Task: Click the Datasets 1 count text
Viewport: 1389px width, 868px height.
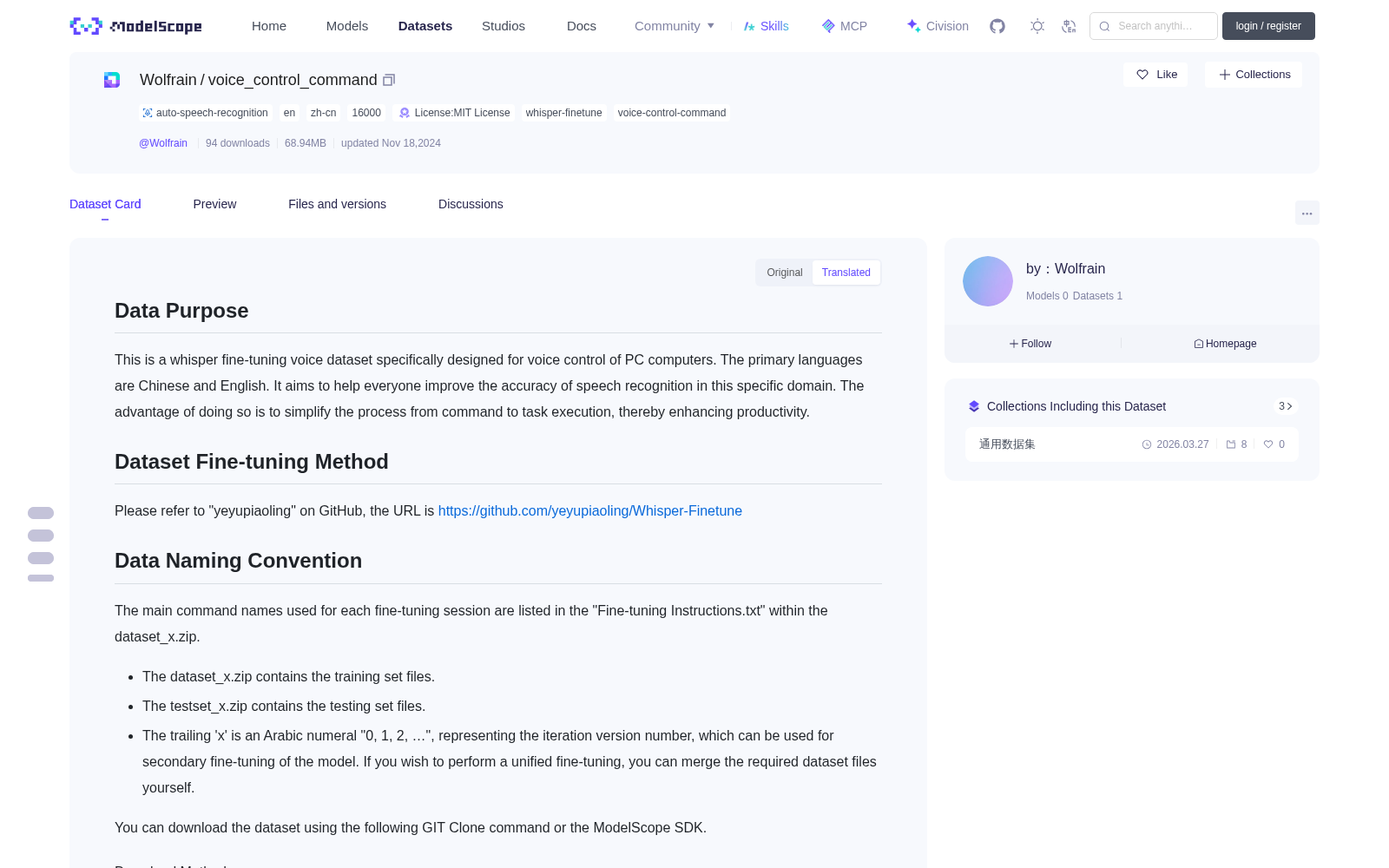Action: pyautogui.click(x=1097, y=296)
